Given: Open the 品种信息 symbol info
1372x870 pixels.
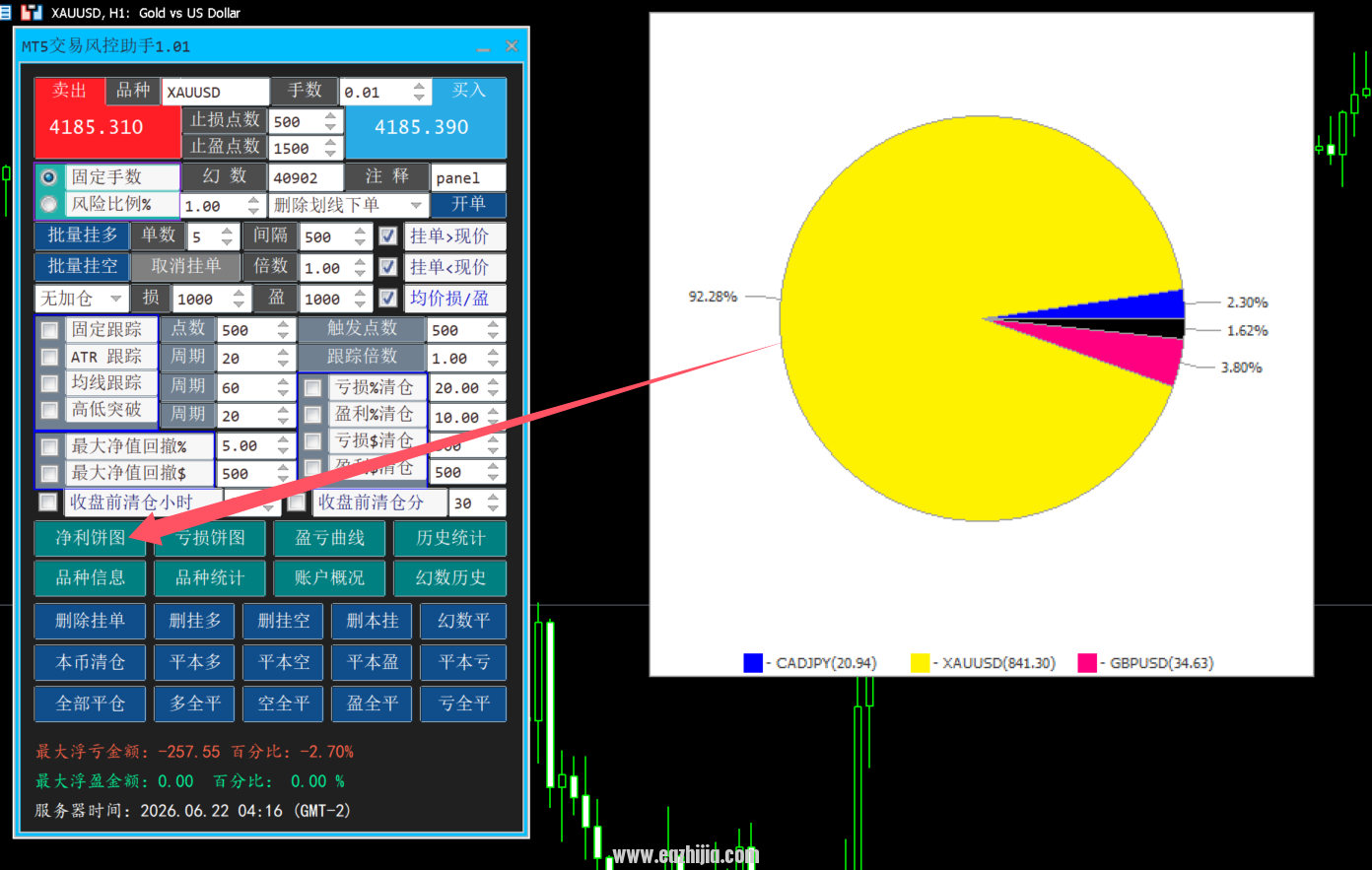Looking at the screenshot, I should pyautogui.click(x=90, y=577).
